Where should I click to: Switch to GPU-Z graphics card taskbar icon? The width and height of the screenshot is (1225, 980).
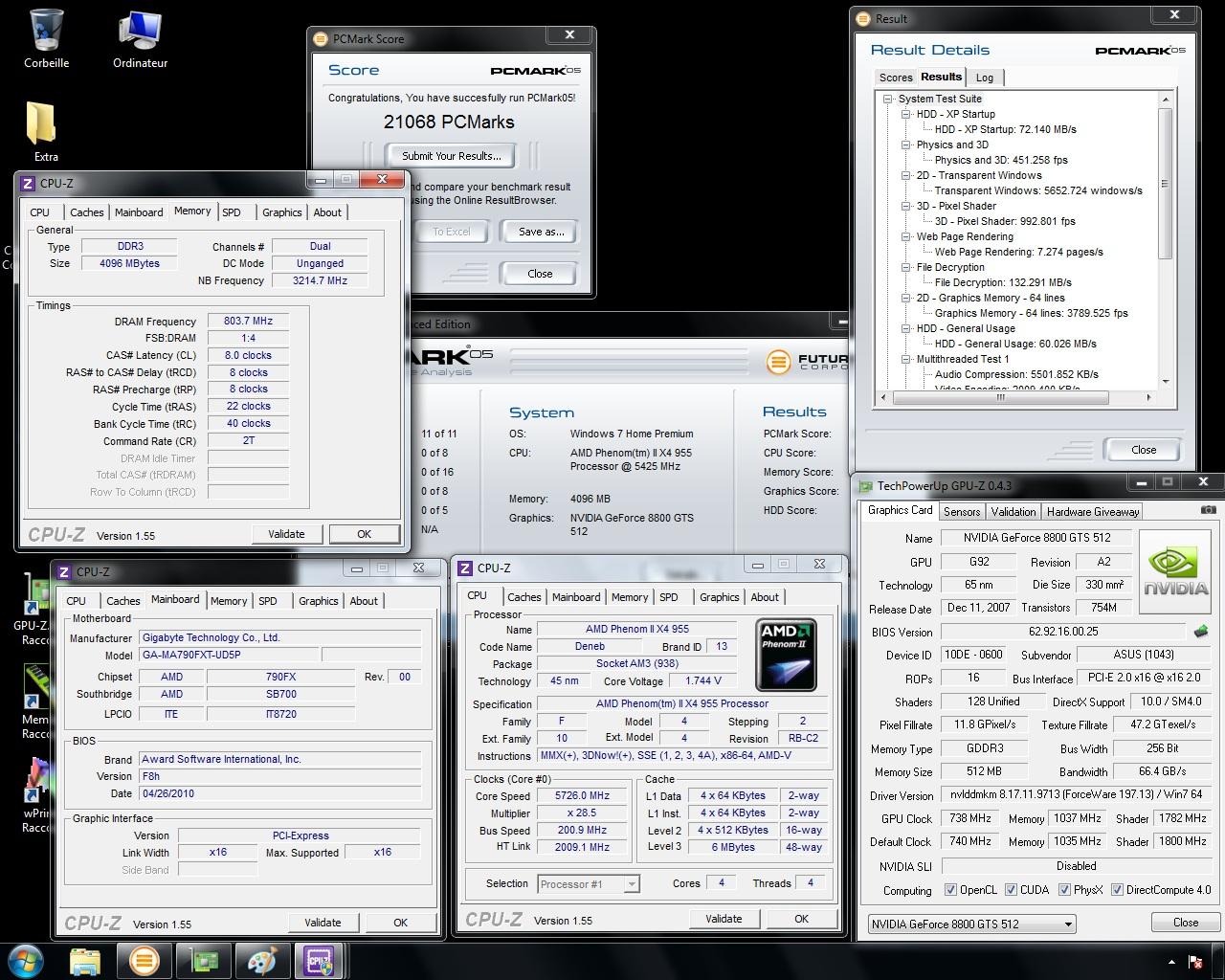pos(203,961)
